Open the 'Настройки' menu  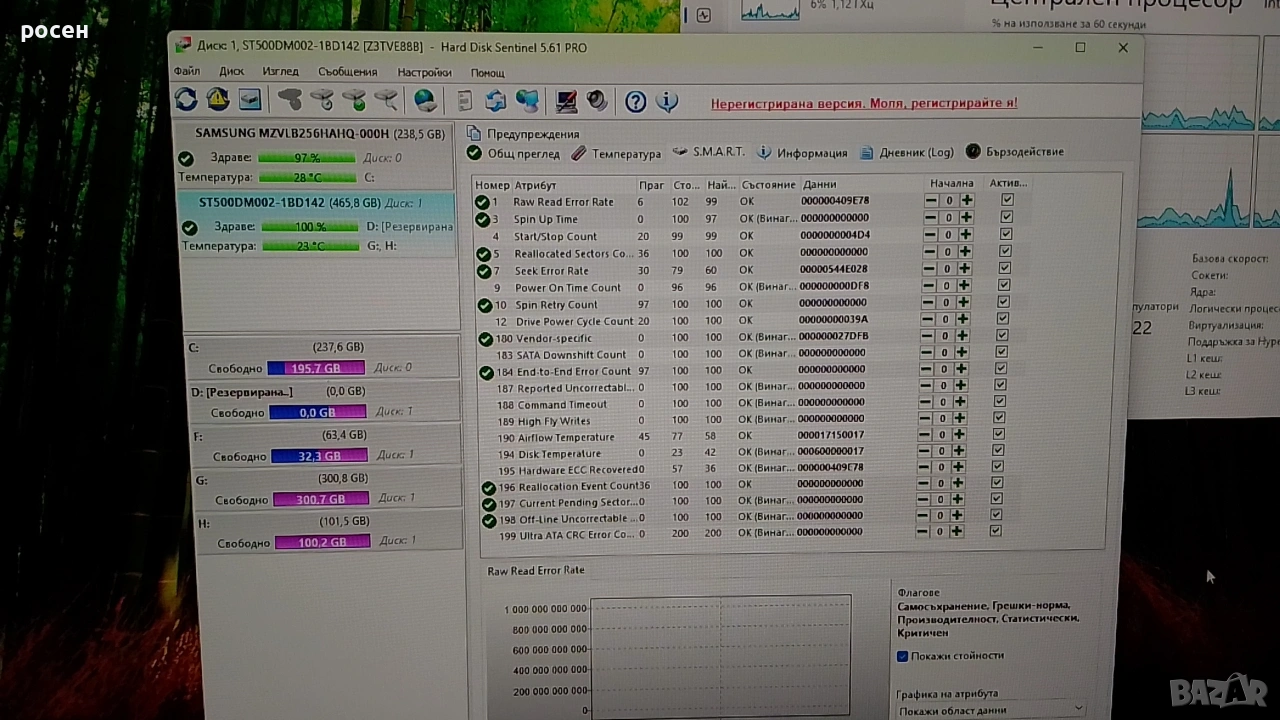click(x=424, y=72)
